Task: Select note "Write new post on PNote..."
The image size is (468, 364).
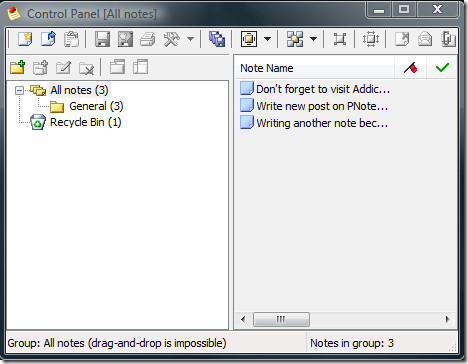Action: tap(322, 106)
